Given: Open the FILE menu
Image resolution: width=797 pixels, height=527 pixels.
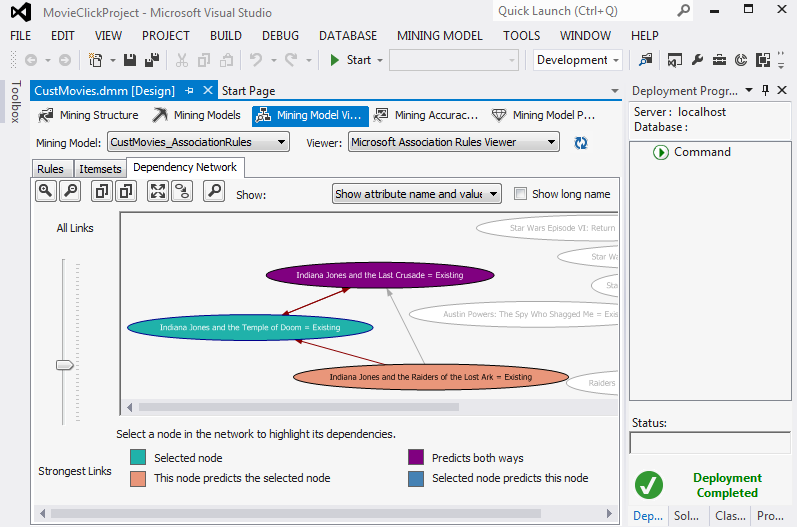Looking at the screenshot, I should click(20, 36).
